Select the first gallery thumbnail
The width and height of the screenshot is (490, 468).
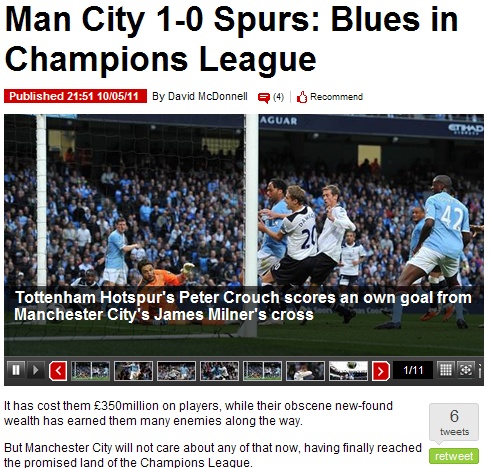pos(90,371)
